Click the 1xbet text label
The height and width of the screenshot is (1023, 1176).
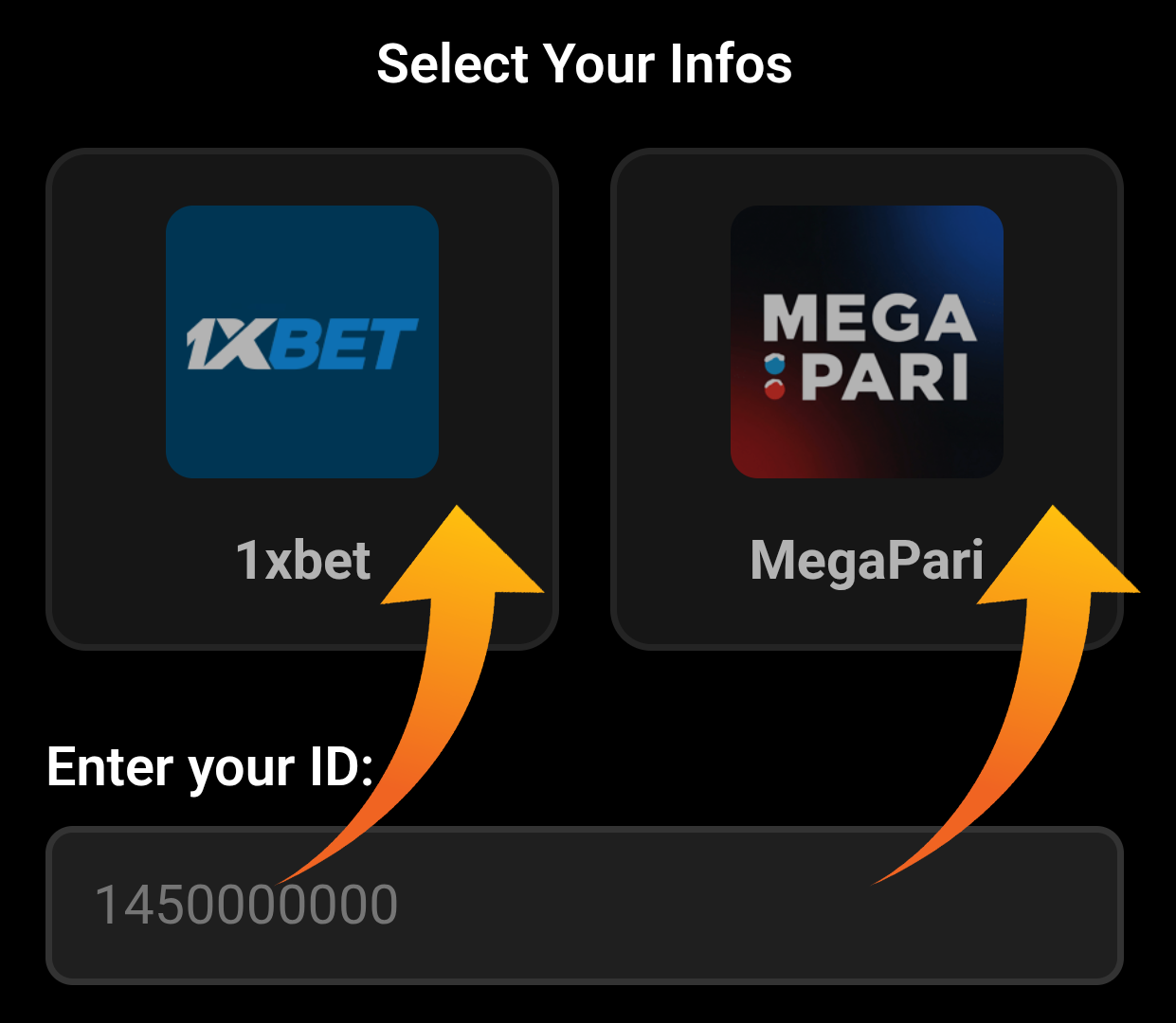coord(303,560)
